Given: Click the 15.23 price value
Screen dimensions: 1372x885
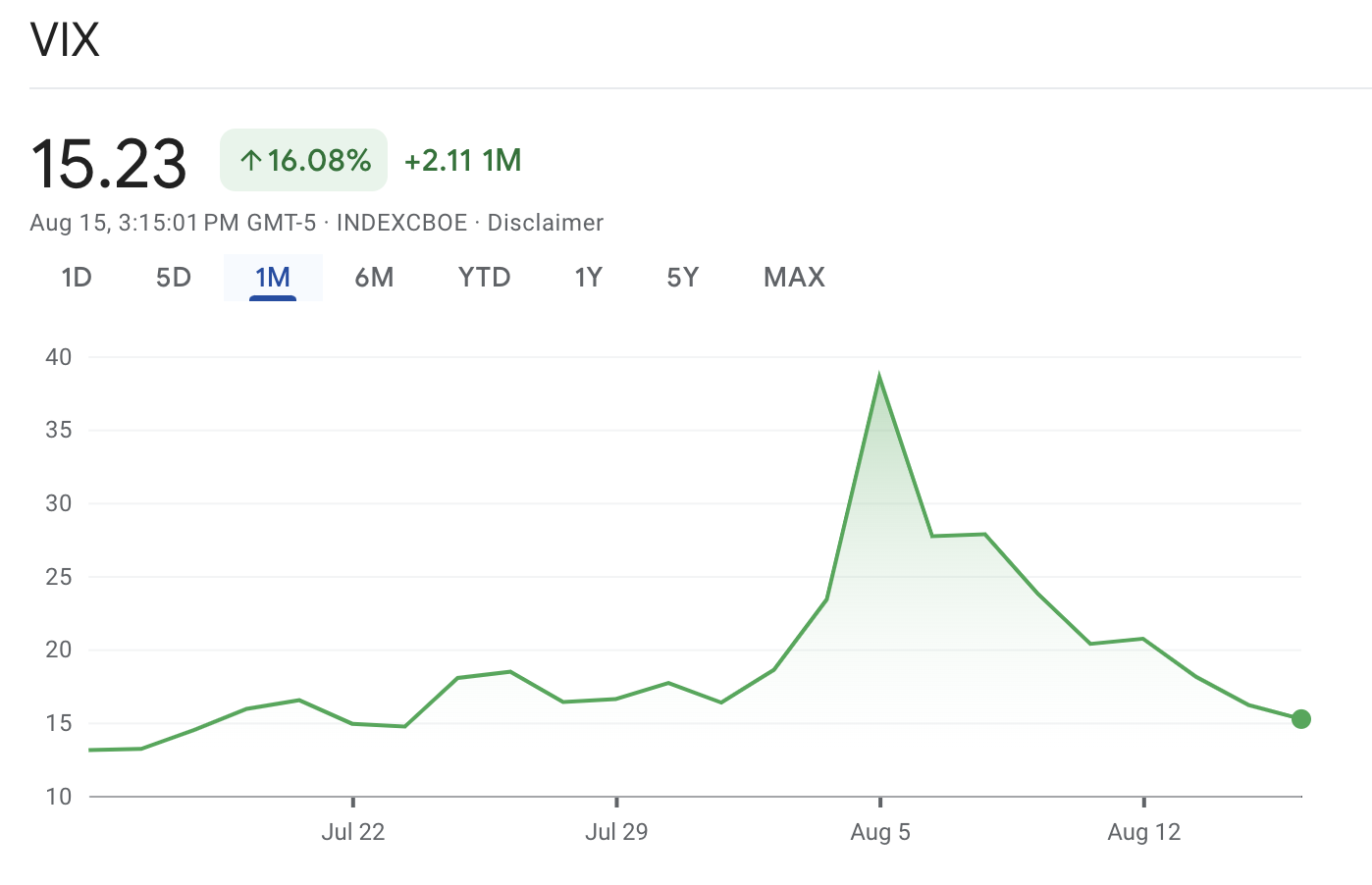Looking at the screenshot, I should [x=109, y=163].
